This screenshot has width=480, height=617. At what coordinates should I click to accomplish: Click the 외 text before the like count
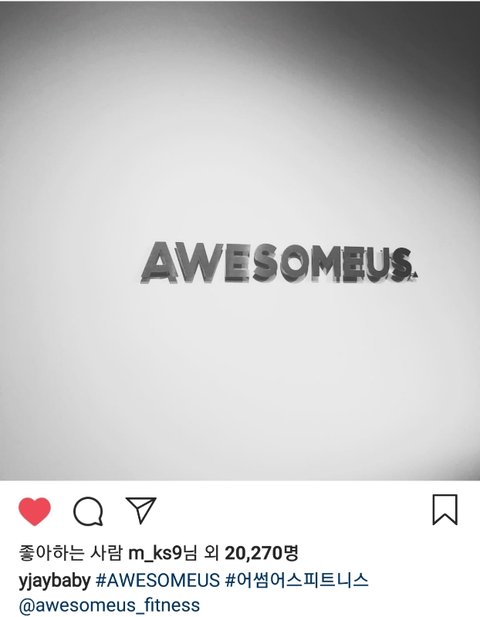pyautogui.click(x=211, y=553)
